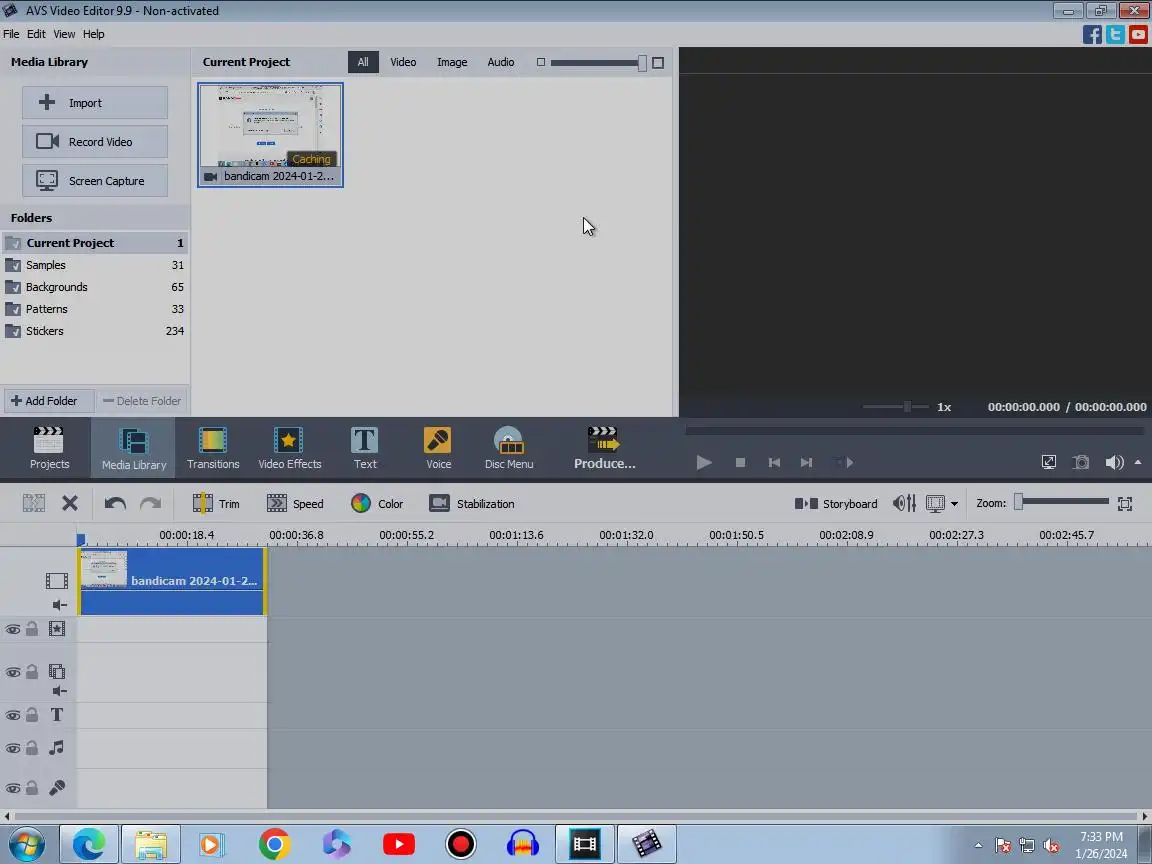Click the Delete X icon on the timeline toolbar
The image size is (1152, 864).
point(70,503)
